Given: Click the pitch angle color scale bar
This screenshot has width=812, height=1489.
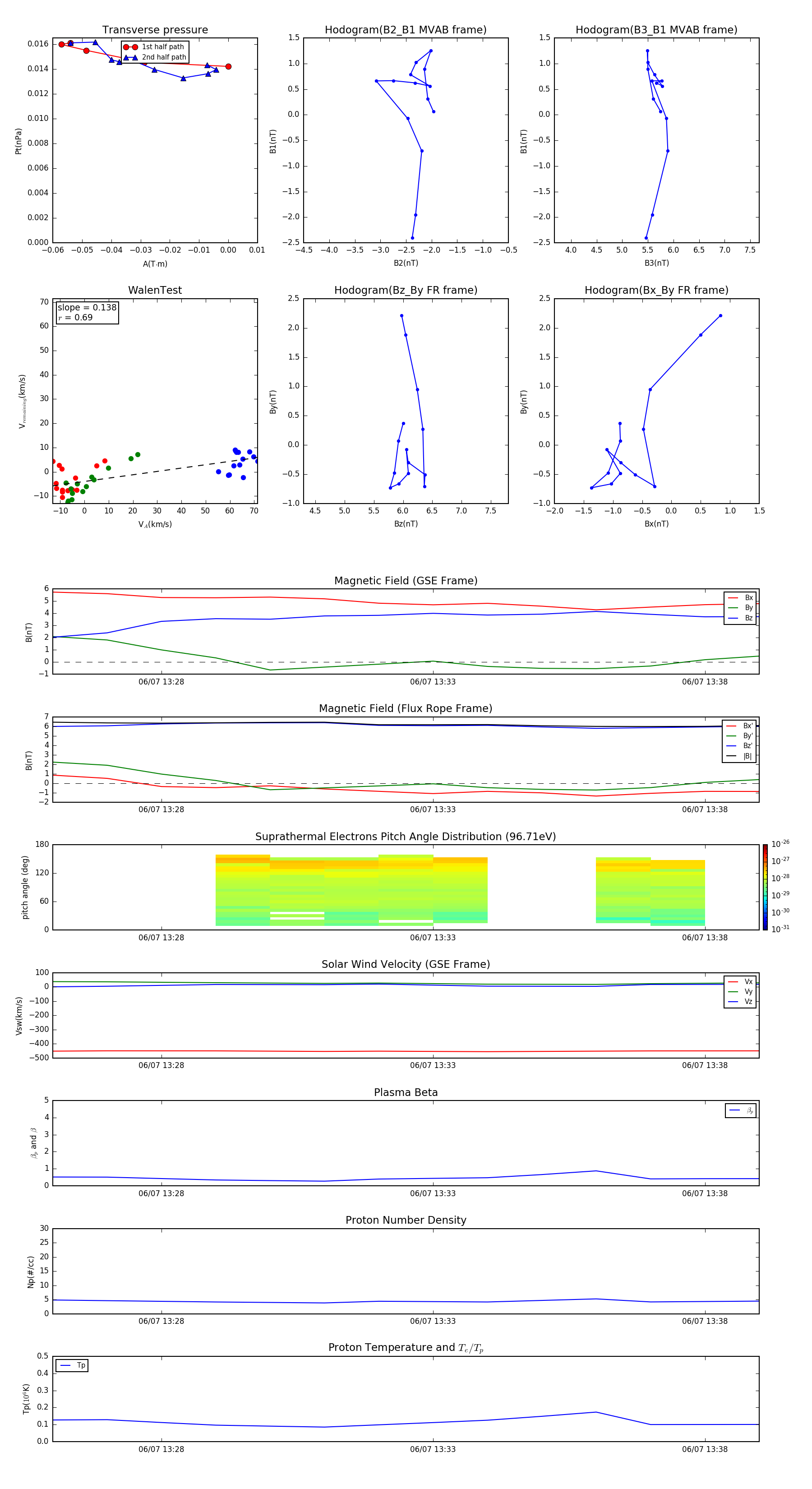Looking at the screenshot, I should (765, 887).
